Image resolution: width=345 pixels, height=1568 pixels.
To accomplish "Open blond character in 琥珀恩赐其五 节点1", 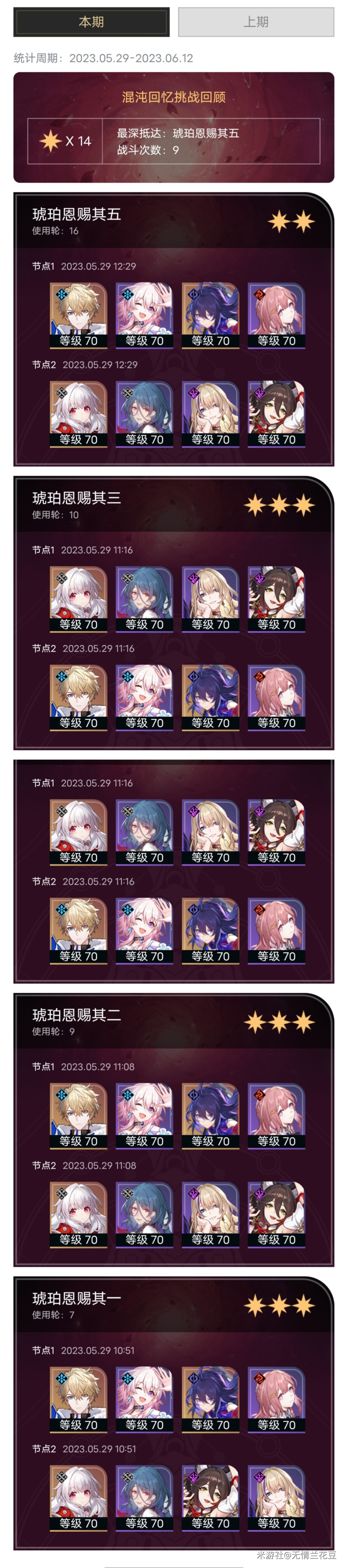I will 78,315.
